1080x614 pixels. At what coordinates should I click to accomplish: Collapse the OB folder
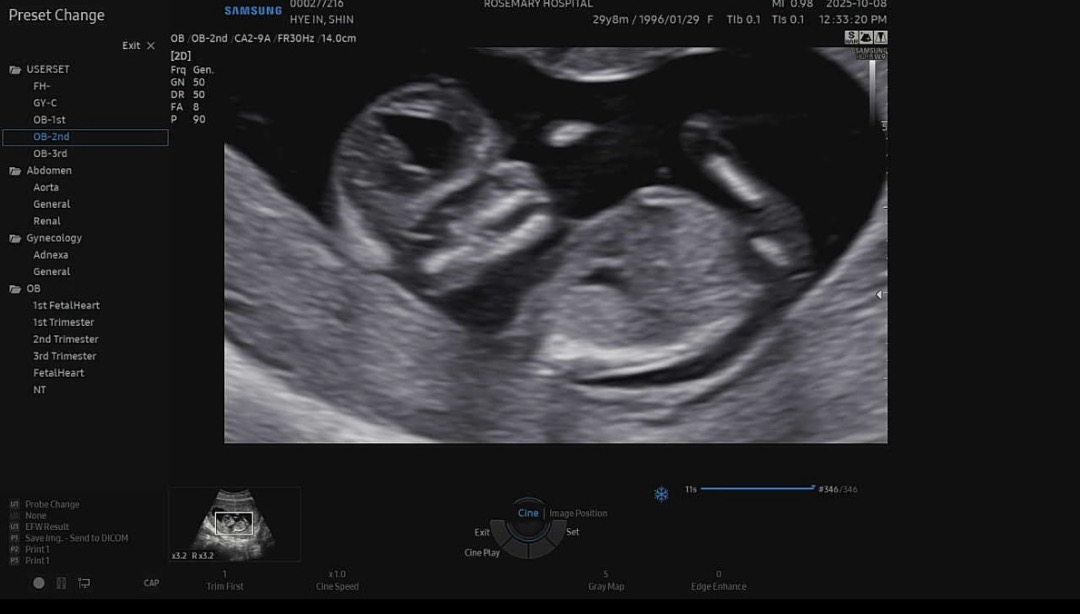(x=15, y=289)
